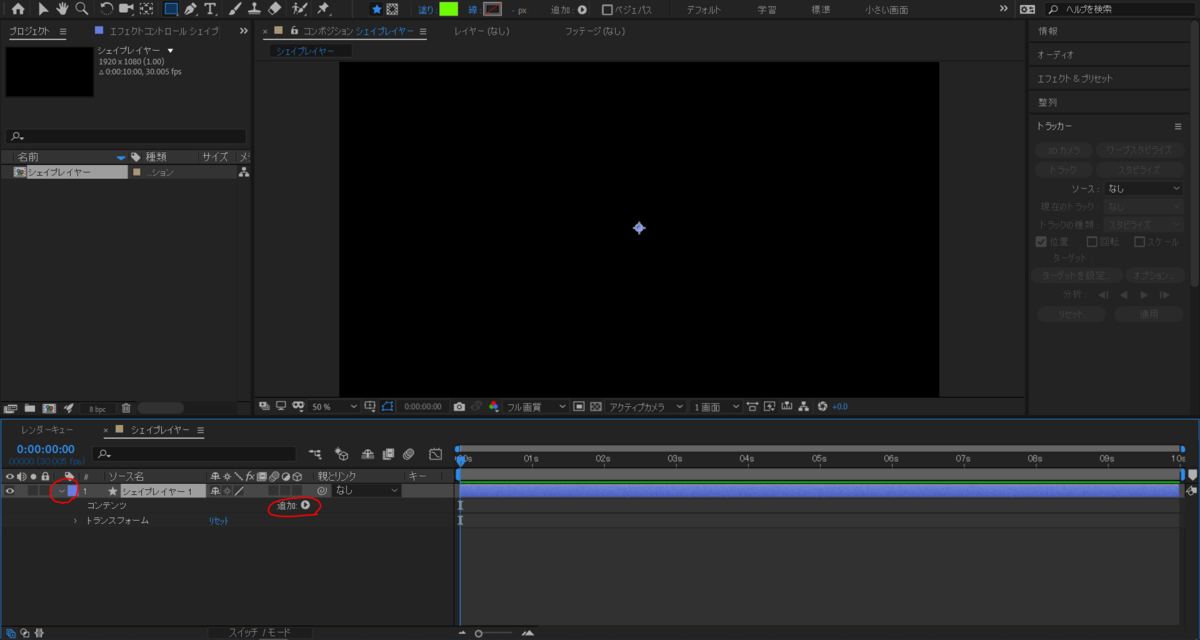Select the Pan Behind anchor point tool
Viewport: 1200px width, 640px height.
[x=146, y=9]
